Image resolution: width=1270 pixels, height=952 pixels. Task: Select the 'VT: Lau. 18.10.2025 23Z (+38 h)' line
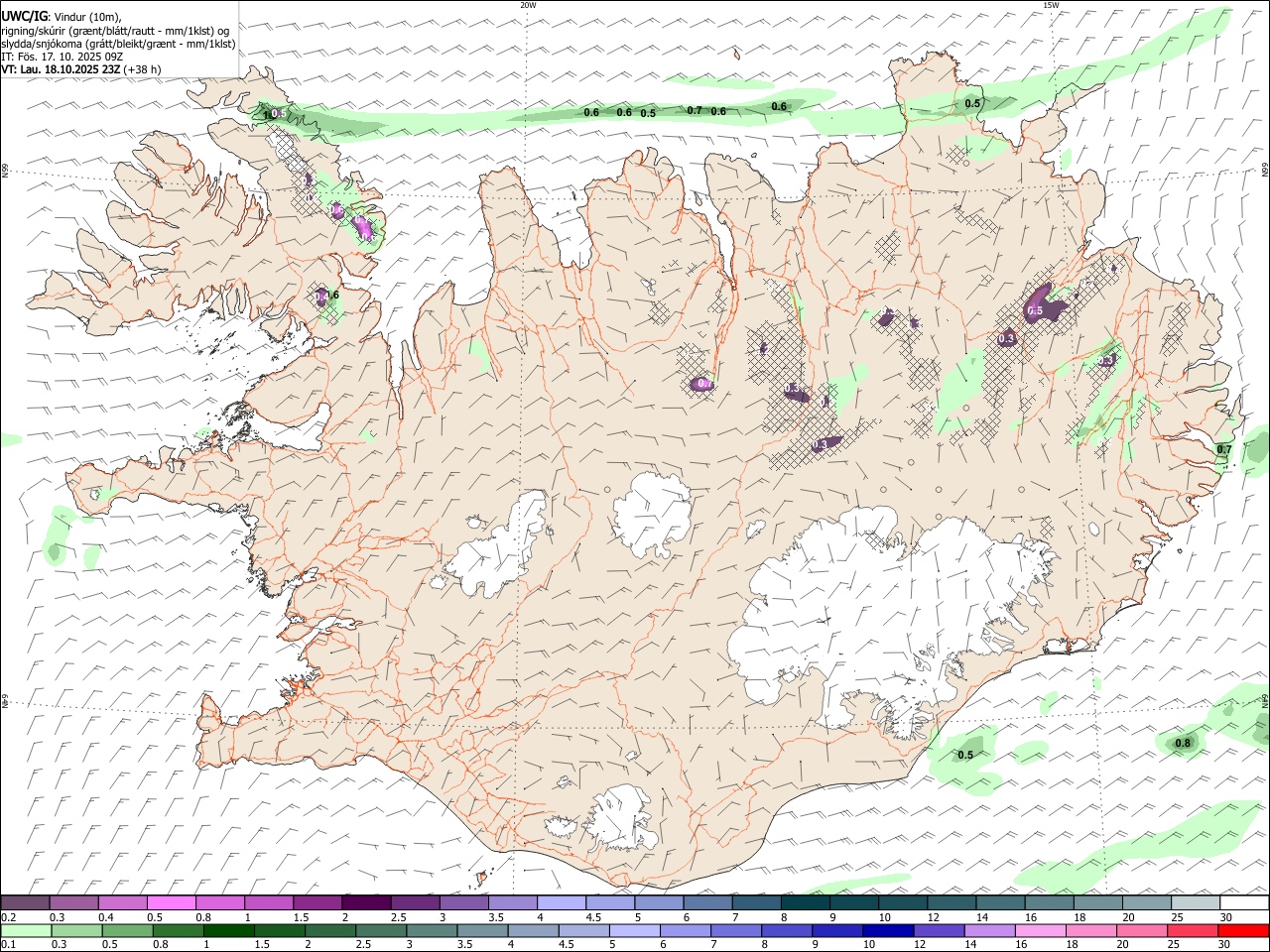pyautogui.click(x=80, y=69)
